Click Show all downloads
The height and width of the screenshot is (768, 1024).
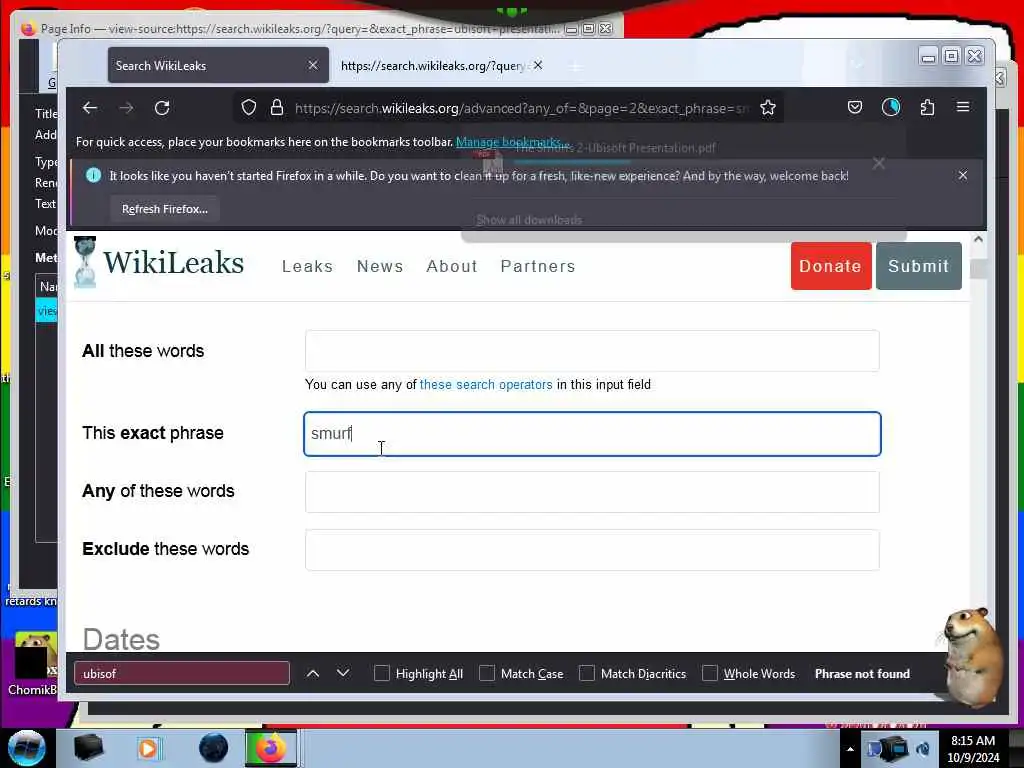click(529, 220)
